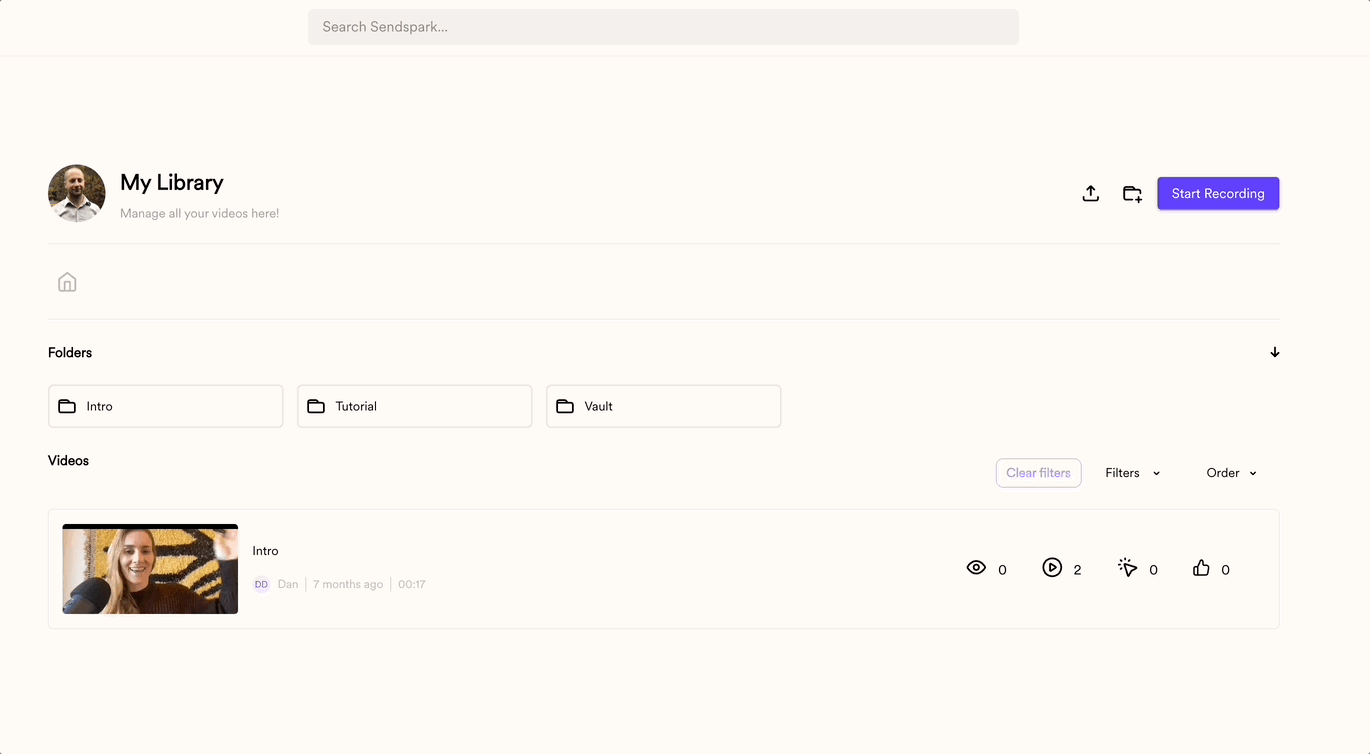Open the Order dropdown
Screen dimensions: 1370x754
[1232, 473]
